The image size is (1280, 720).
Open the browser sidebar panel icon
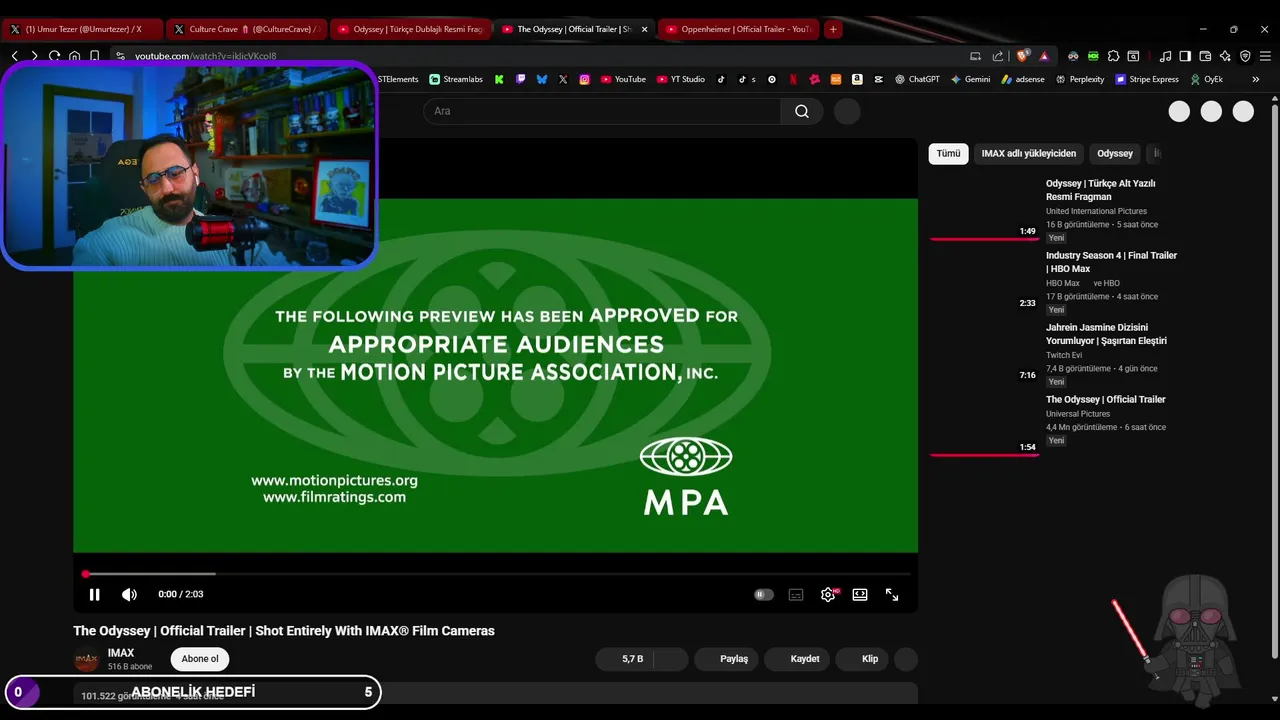tap(1185, 56)
